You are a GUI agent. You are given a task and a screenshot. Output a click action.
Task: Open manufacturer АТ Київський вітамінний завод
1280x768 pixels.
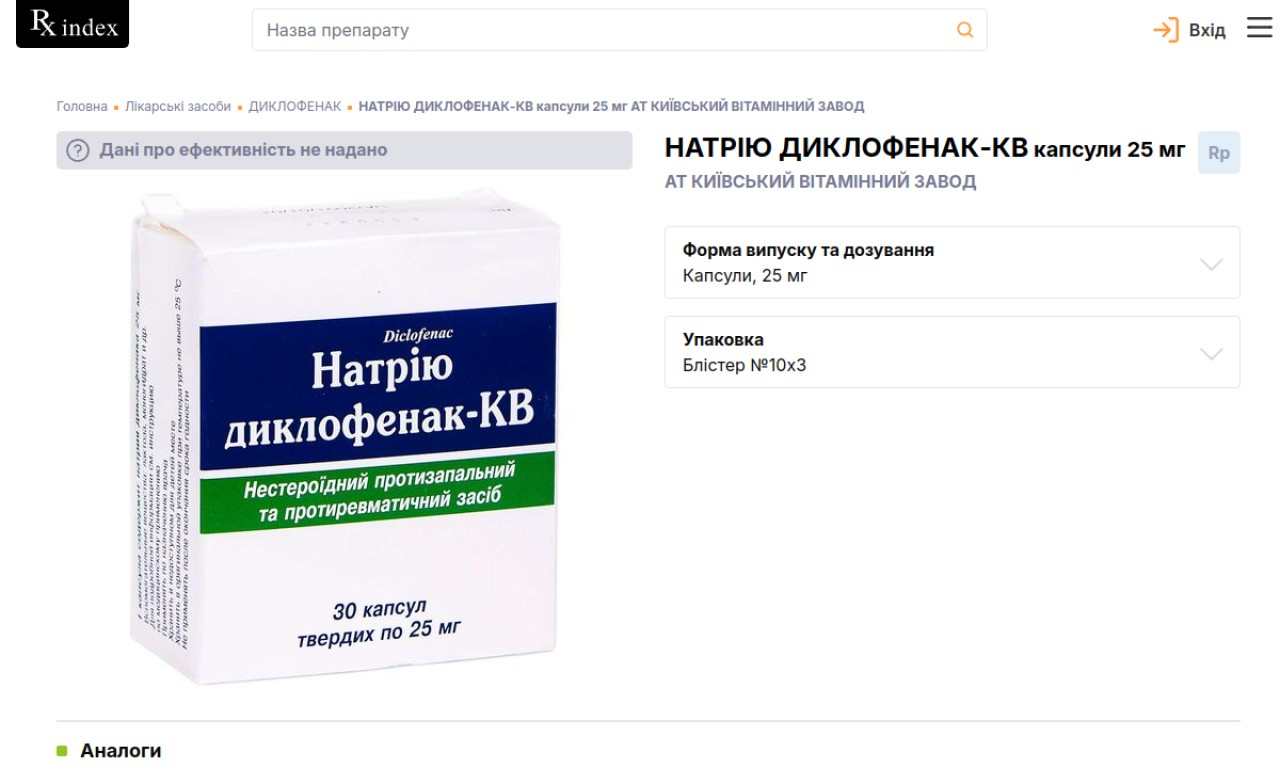tap(820, 182)
